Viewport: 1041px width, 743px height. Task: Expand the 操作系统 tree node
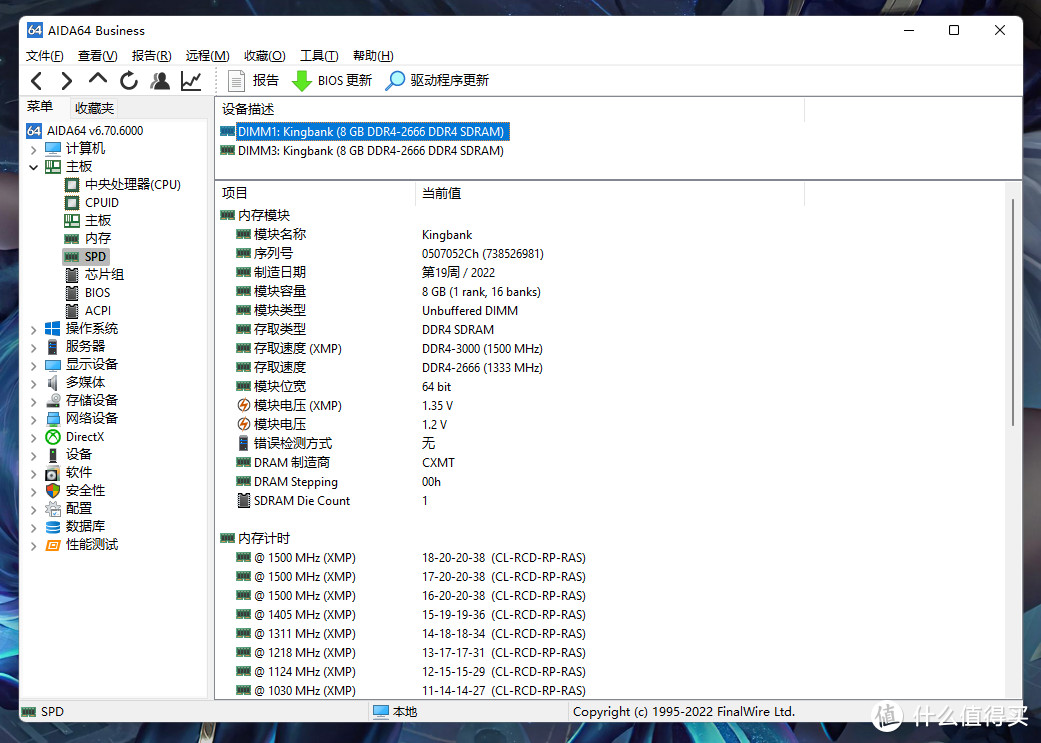pos(34,328)
